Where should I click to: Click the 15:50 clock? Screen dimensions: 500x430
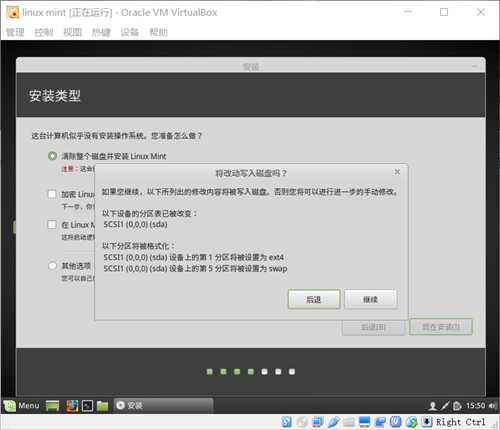[475, 406]
